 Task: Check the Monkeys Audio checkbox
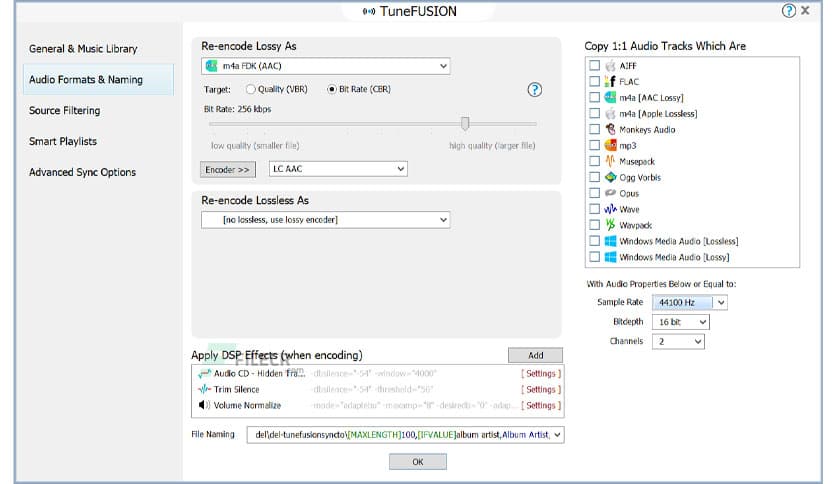tap(594, 130)
